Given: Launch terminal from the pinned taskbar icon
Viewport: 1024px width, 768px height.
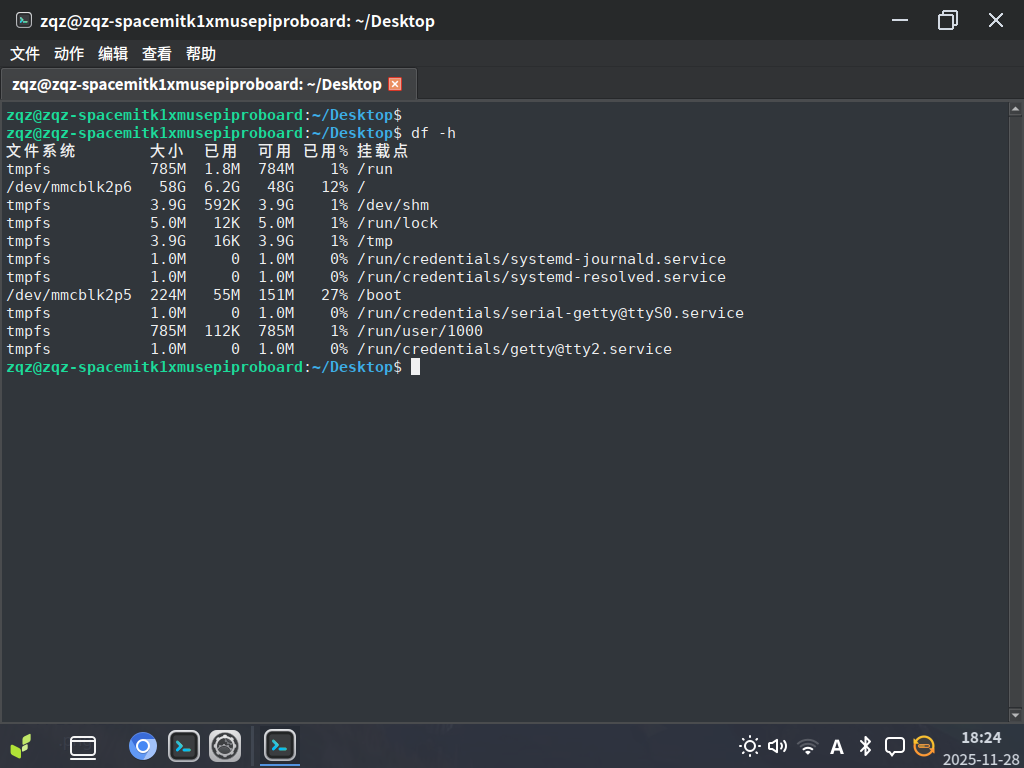Looking at the screenshot, I should 184,746.
